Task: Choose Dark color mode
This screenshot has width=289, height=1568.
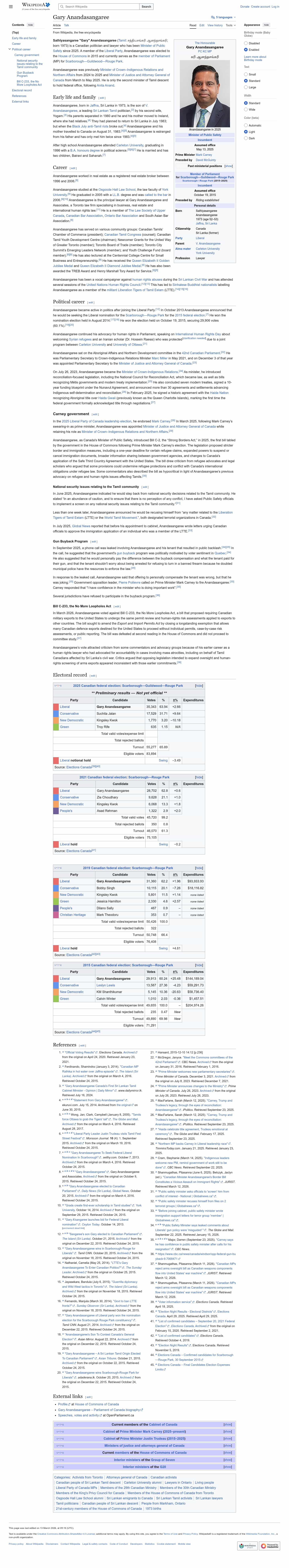Action: point(246,138)
